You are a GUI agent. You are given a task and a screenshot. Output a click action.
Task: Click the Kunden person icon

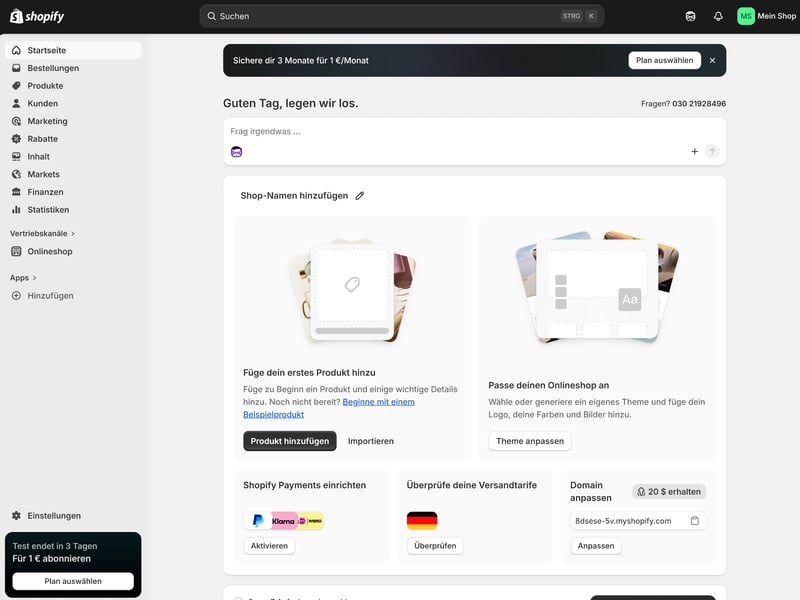click(16, 103)
